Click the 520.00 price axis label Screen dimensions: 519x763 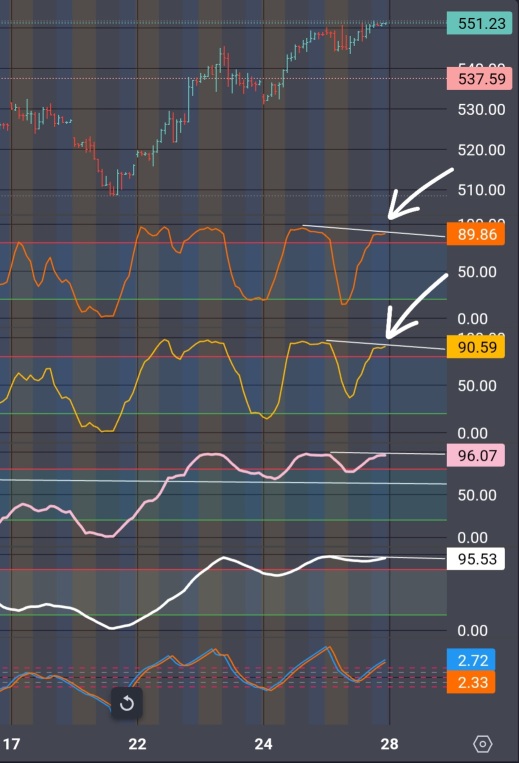click(481, 150)
